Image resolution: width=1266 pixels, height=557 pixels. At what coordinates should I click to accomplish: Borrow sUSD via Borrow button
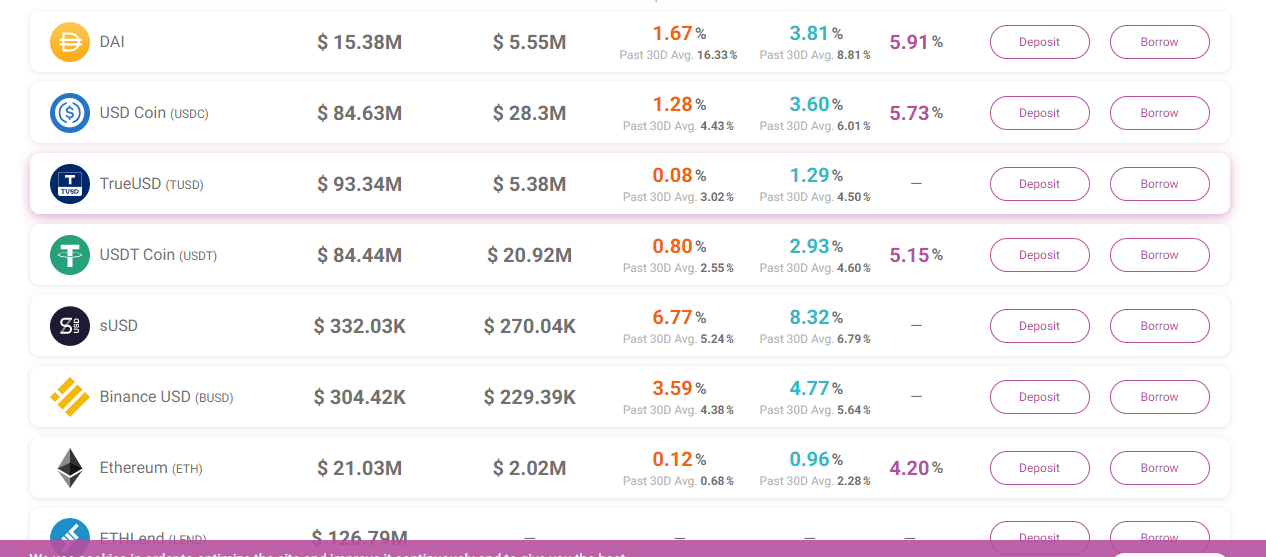pyautogui.click(x=1160, y=326)
